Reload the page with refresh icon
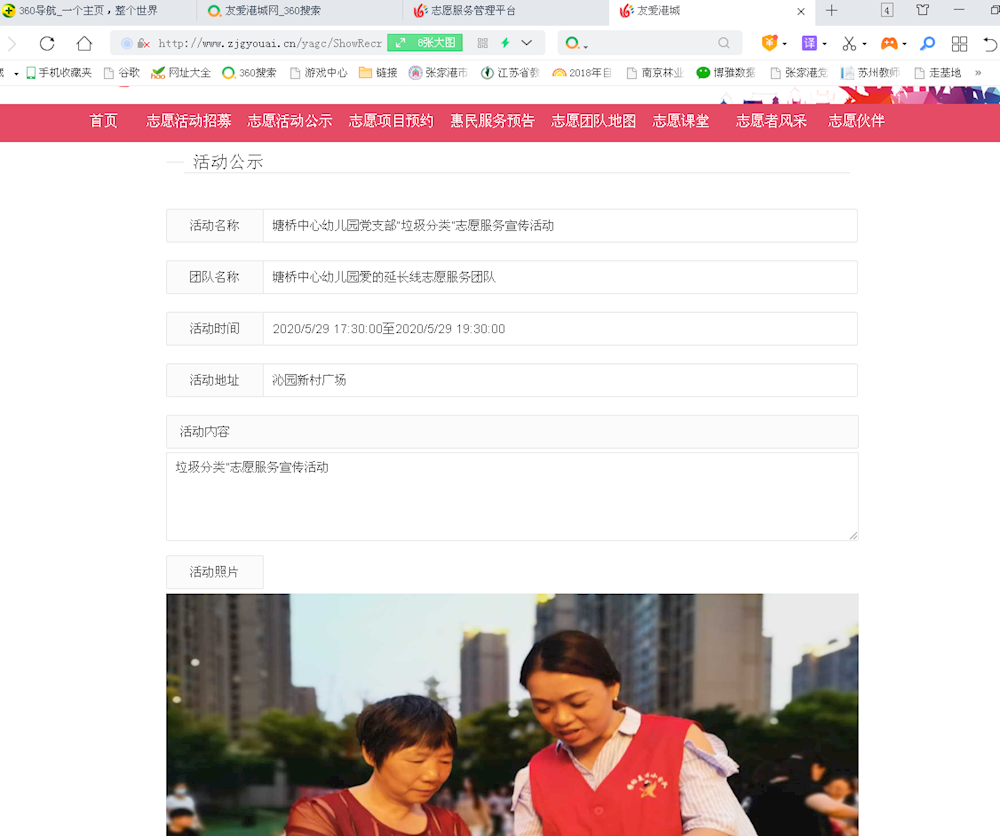The image size is (1000, 836). [x=46, y=43]
